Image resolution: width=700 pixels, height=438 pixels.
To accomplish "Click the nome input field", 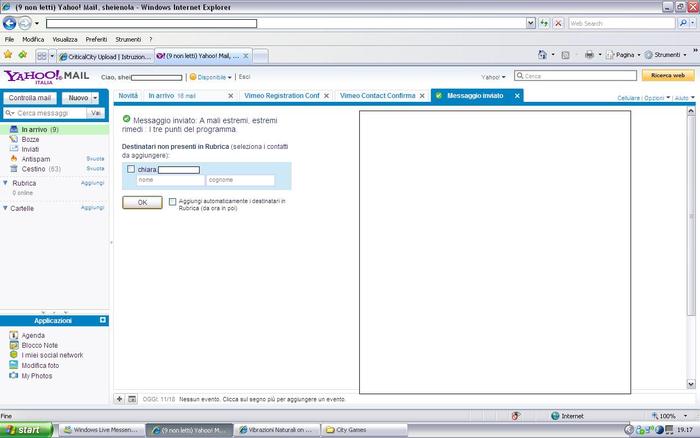I will click(x=171, y=180).
